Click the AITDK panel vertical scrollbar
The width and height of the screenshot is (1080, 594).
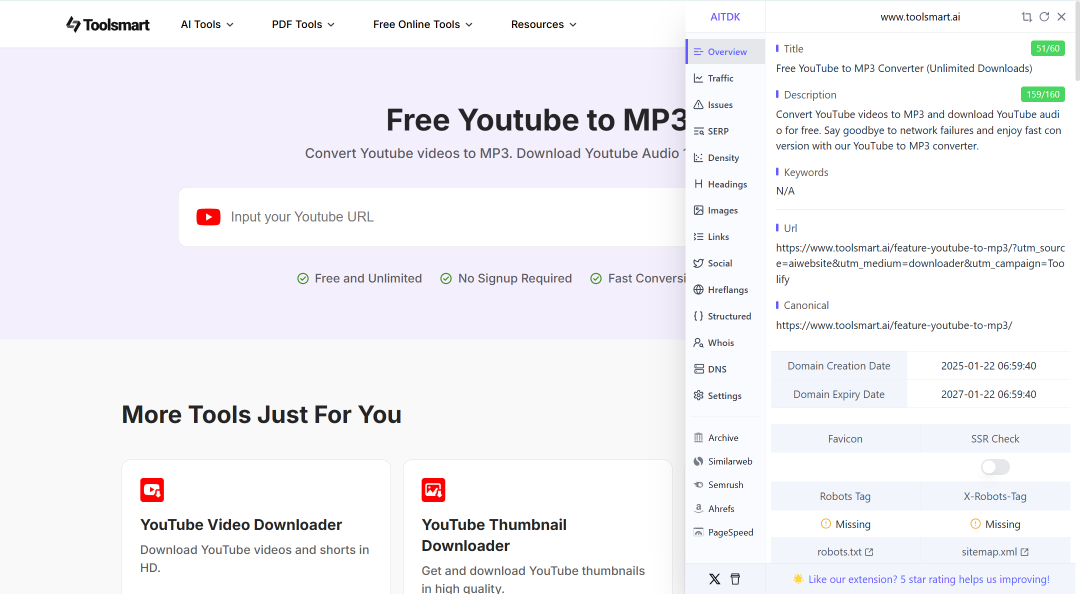(x=1076, y=41)
